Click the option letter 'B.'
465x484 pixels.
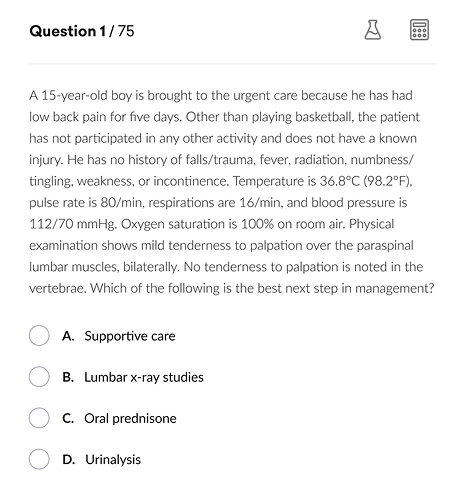[68, 377]
